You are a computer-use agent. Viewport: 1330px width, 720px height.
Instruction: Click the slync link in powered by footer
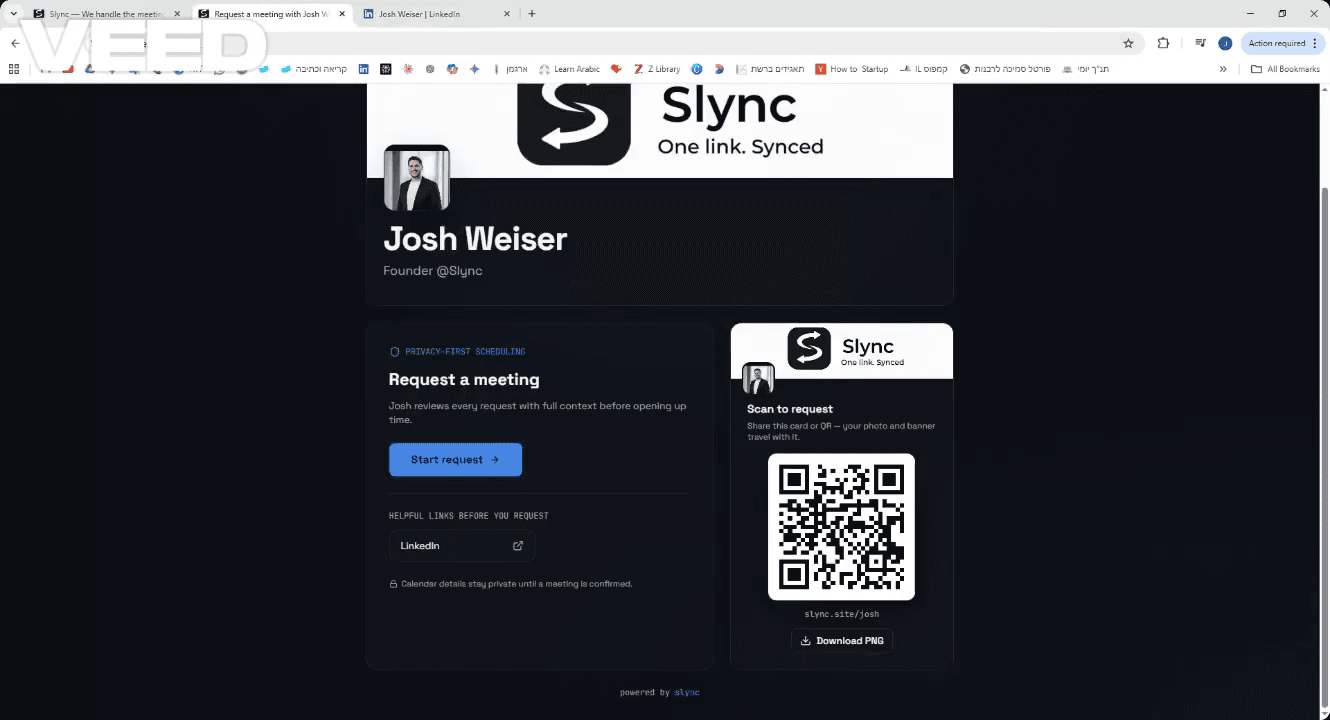(x=687, y=692)
